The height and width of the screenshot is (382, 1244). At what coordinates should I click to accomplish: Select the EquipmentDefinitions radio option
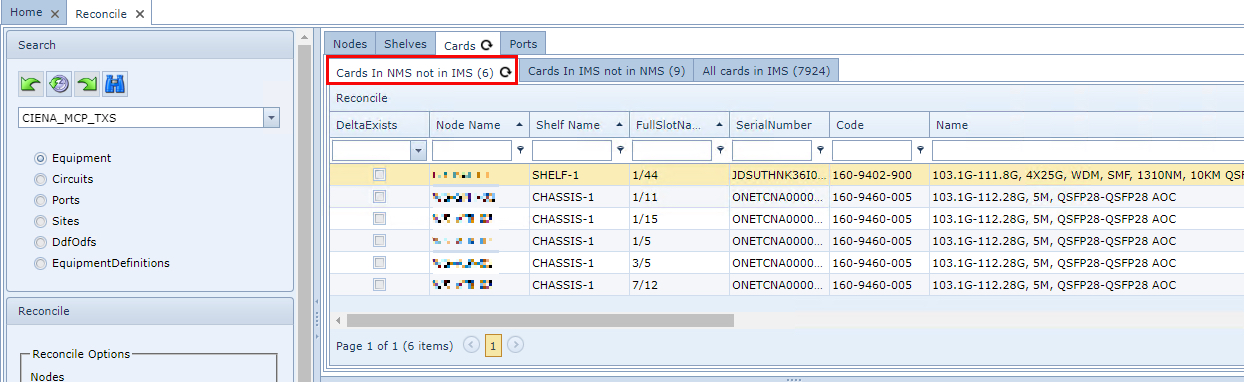40,263
